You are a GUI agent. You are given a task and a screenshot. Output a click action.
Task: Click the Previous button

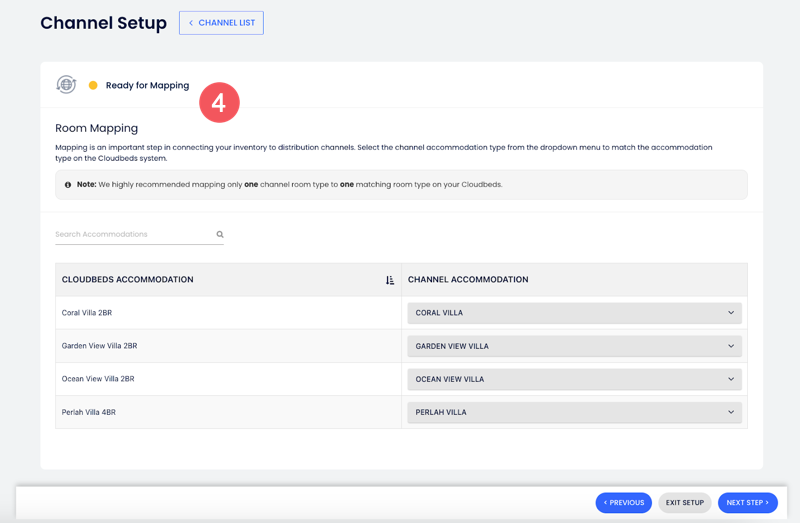point(623,503)
